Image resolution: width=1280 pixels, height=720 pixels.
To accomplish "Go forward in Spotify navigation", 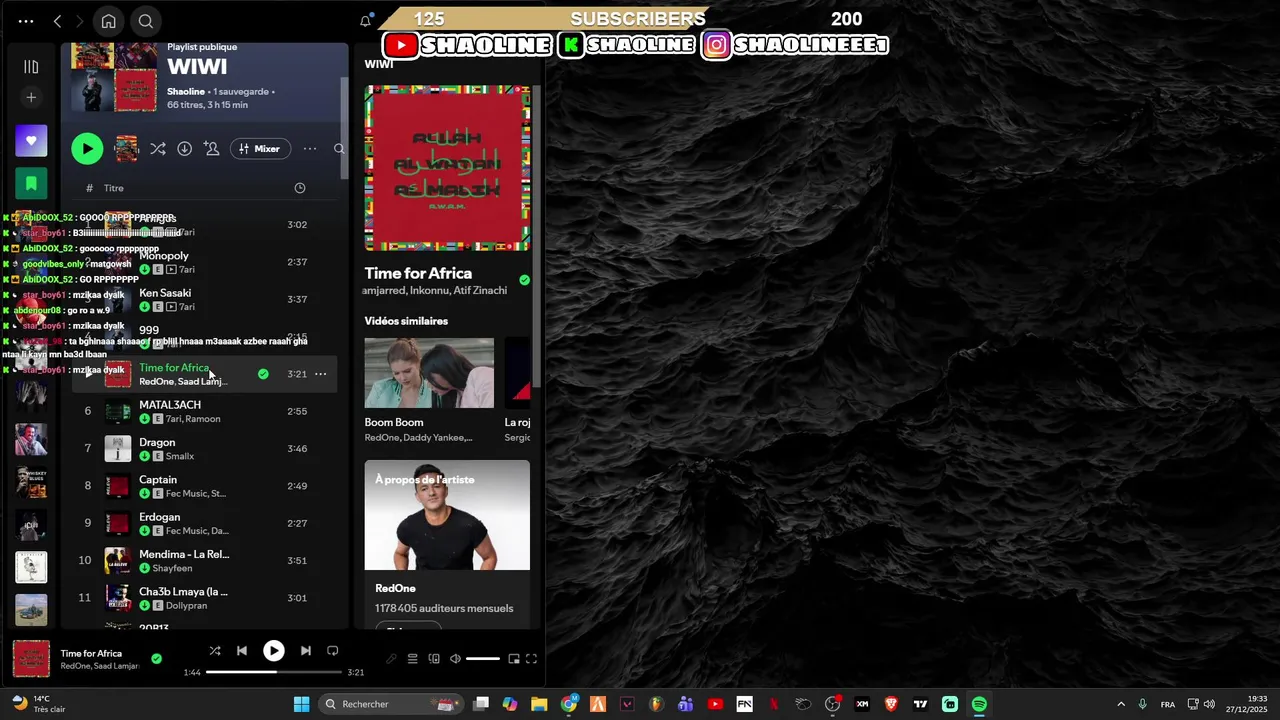I will 80,21.
